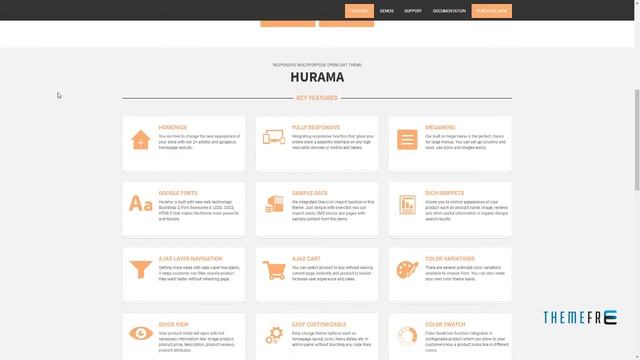Click the Purchase Now button
The height and width of the screenshot is (360, 640).
click(491, 11)
